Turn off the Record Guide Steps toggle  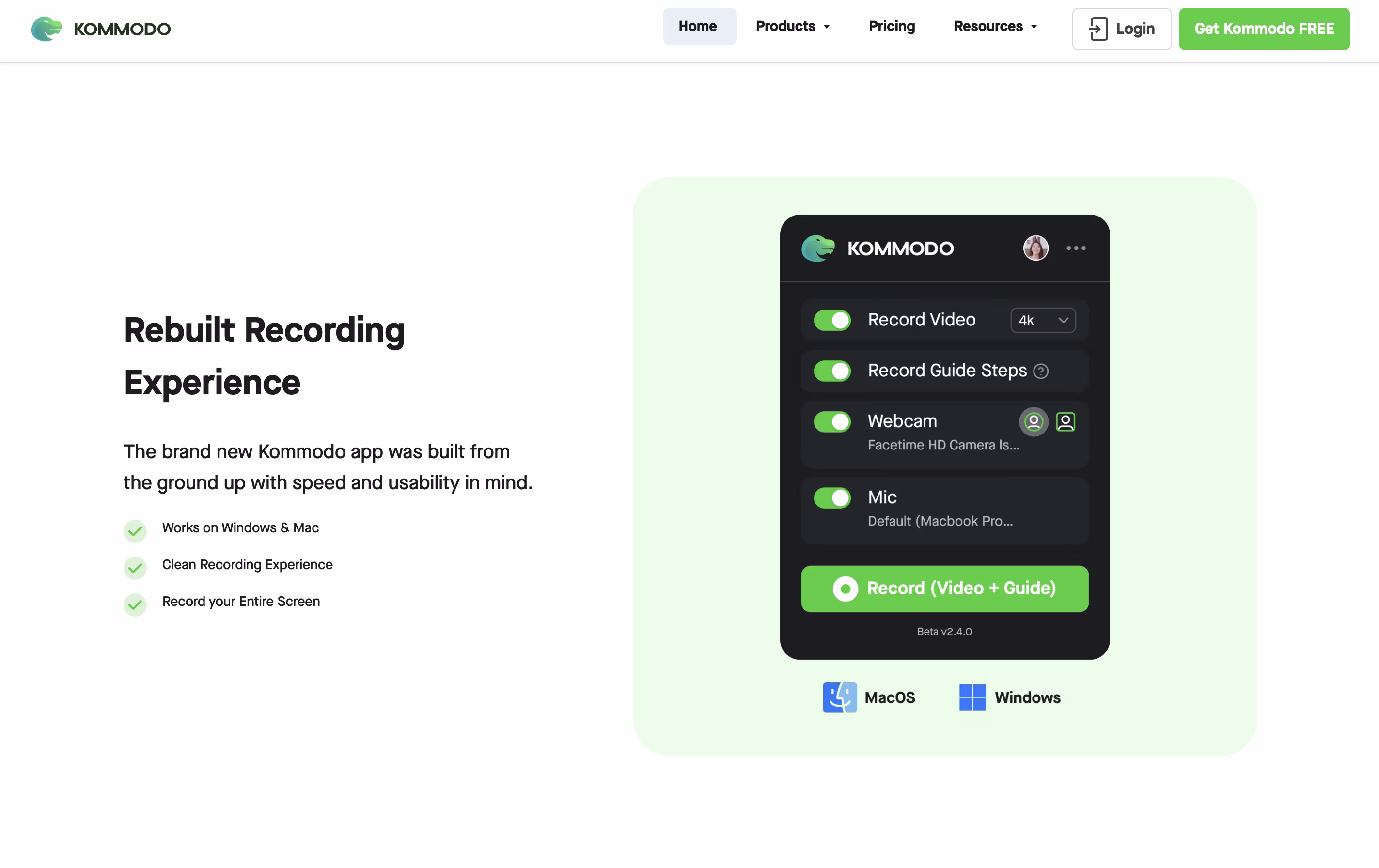pyautogui.click(x=832, y=371)
